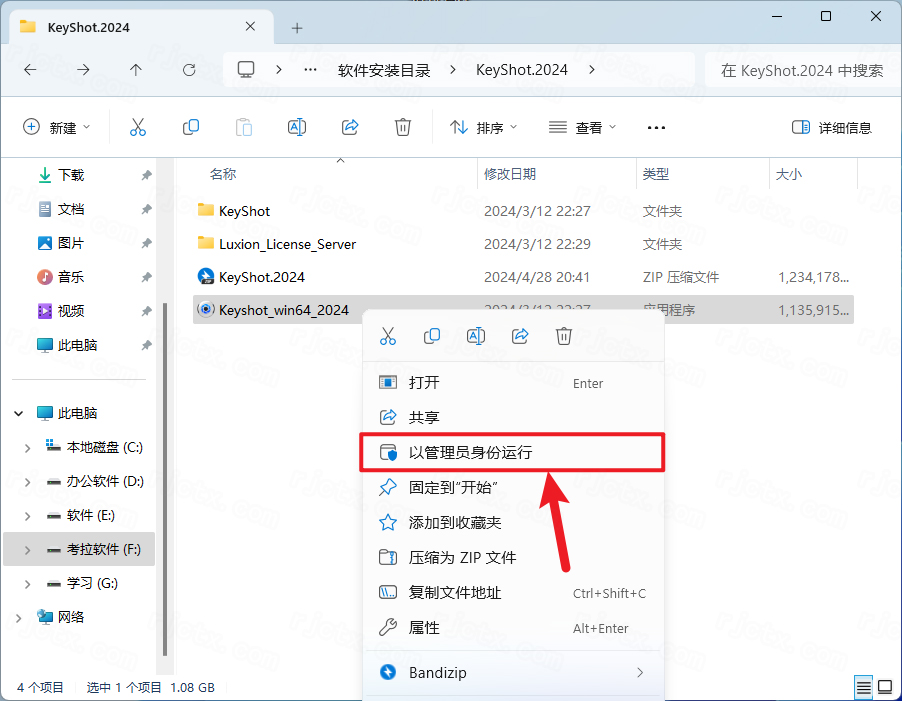Open 下载 in quick access
Viewport: 902px width, 701px height.
(71, 175)
